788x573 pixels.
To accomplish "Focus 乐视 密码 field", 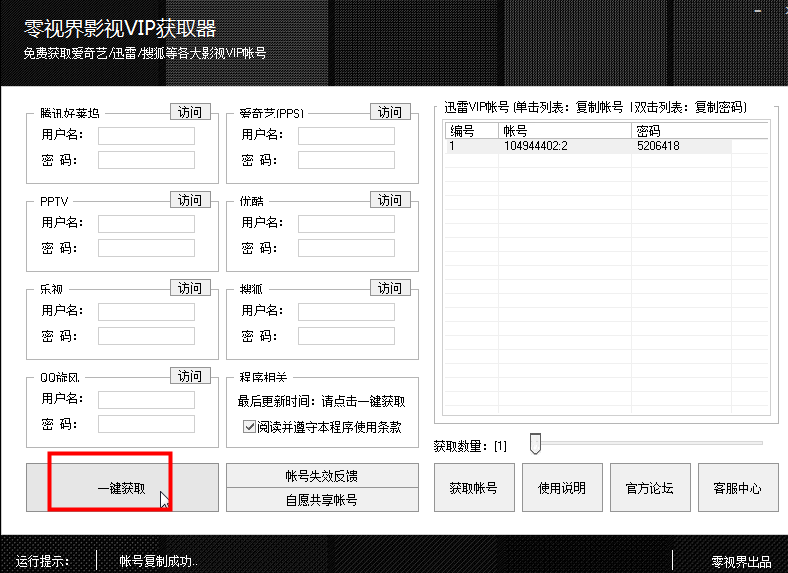I will pos(146,336).
